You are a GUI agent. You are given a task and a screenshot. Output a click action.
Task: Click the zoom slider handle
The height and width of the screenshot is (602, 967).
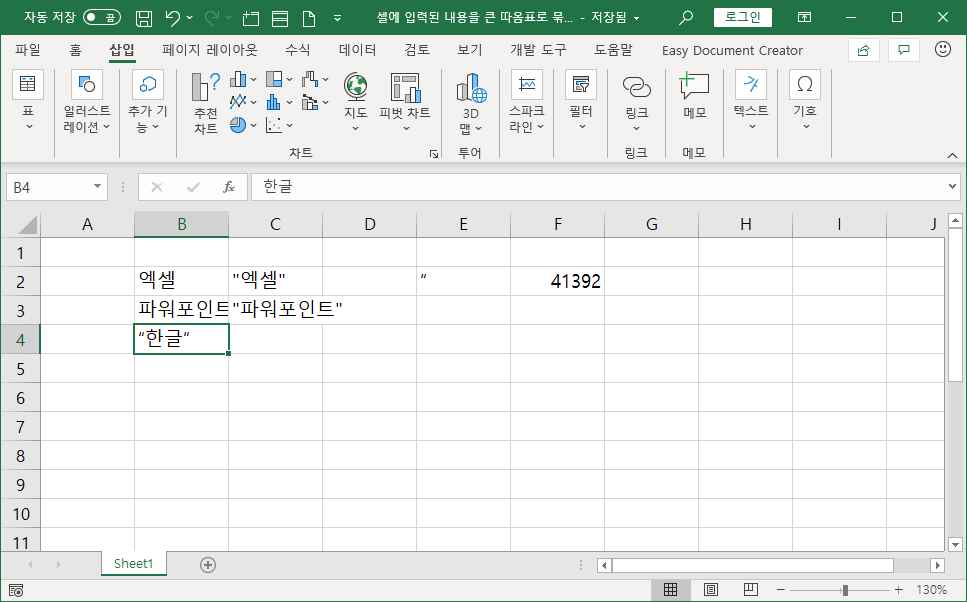[x=846, y=590]
